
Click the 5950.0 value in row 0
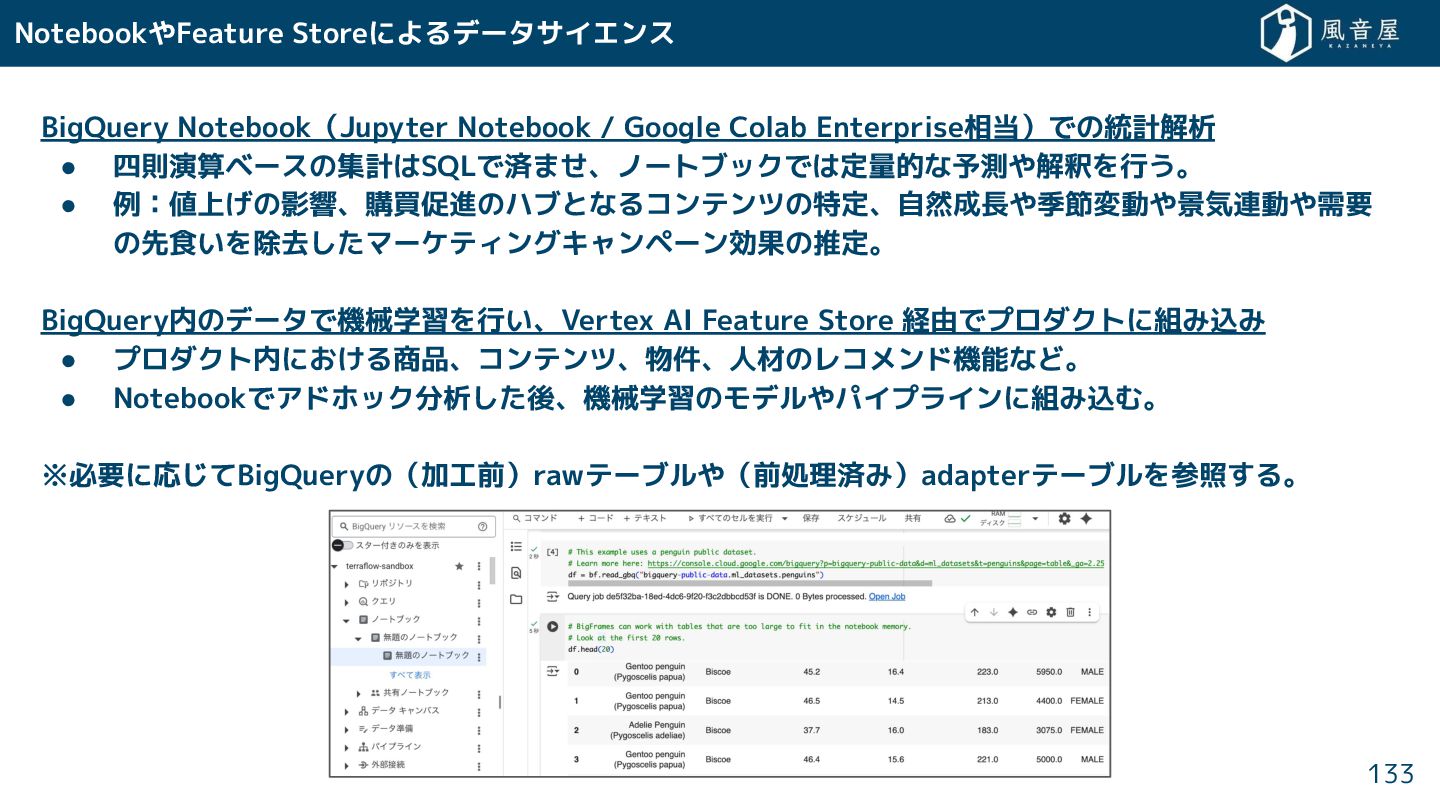(x=1048, y=672)
